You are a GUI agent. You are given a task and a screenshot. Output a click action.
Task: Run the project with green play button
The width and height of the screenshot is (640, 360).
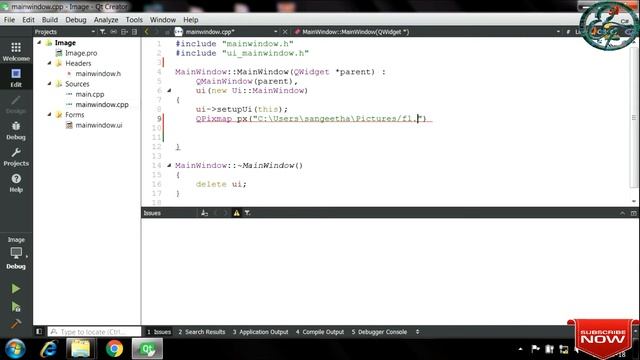point(16,289)
